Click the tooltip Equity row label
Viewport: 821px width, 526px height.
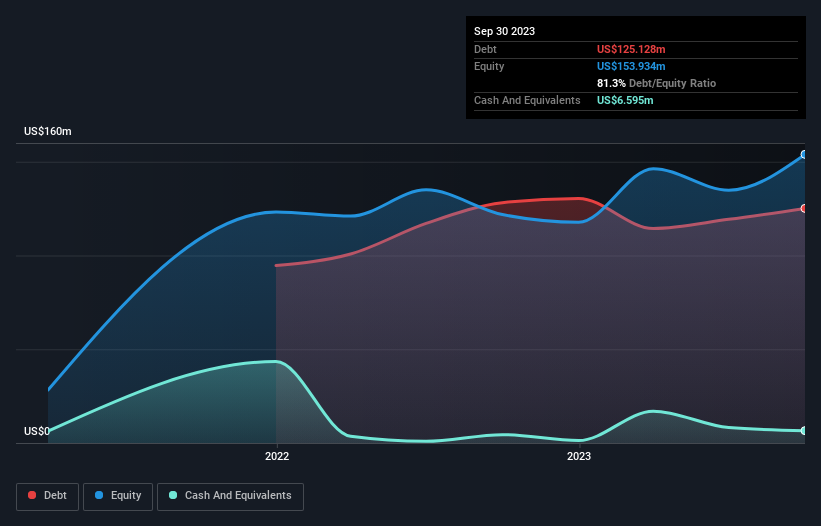(489, 66)
